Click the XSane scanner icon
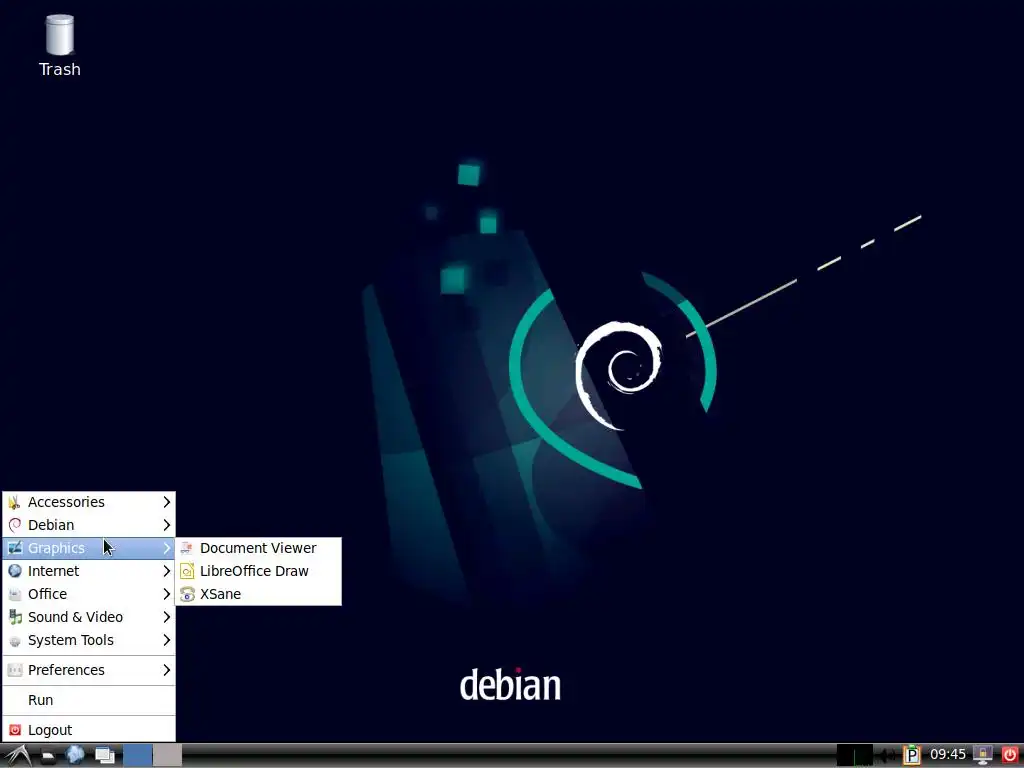Viewport: 1024px width, 768px height. [x=187, y=594]
